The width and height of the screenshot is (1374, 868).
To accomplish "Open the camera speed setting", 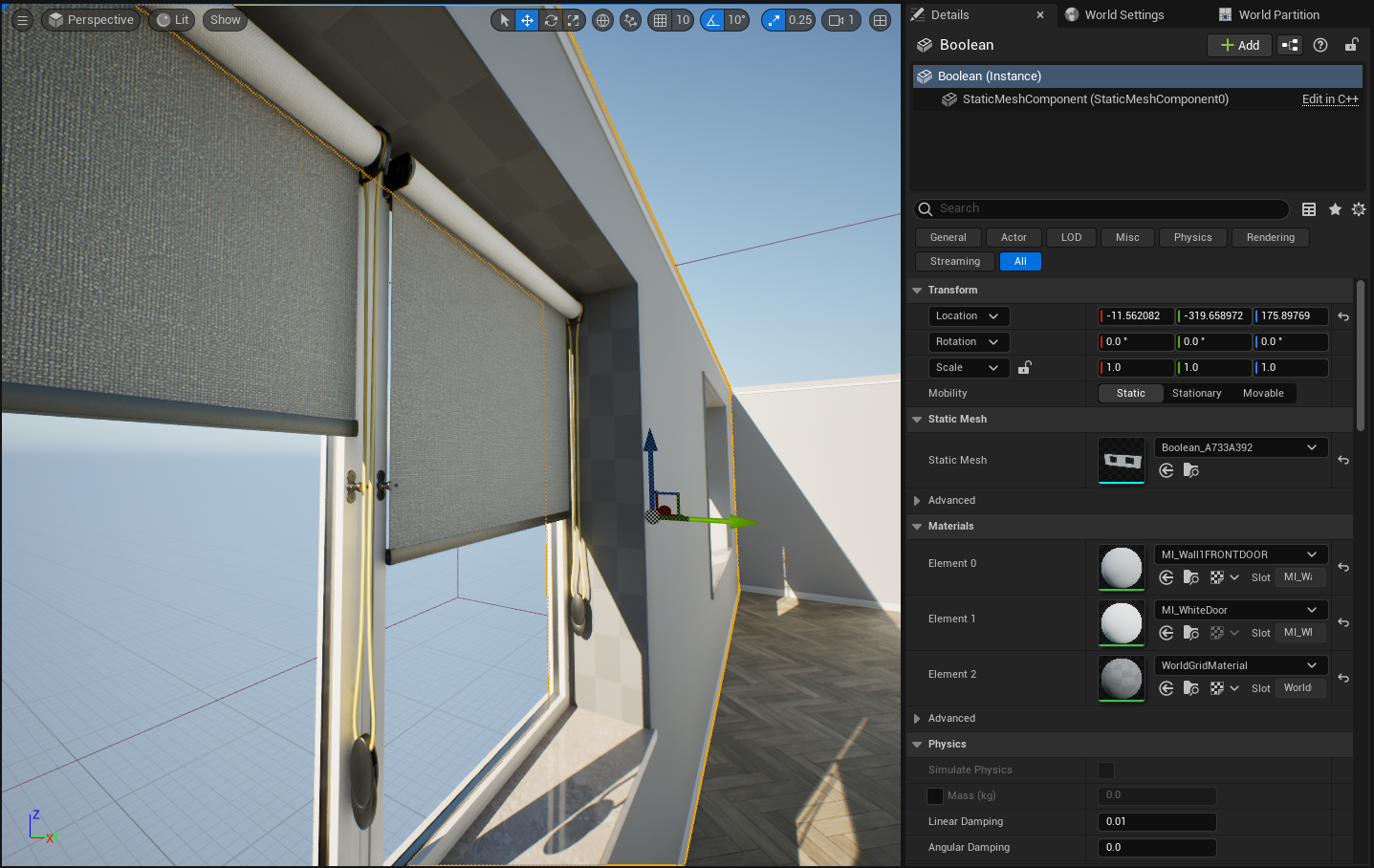I will tap(841, 20).
